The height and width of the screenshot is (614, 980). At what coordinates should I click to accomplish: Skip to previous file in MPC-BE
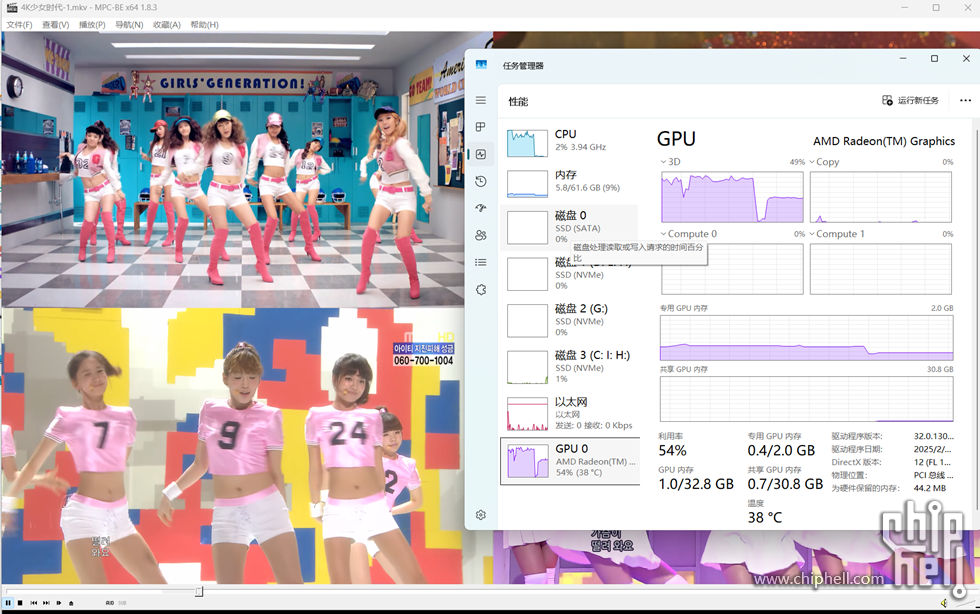(34, 603)
